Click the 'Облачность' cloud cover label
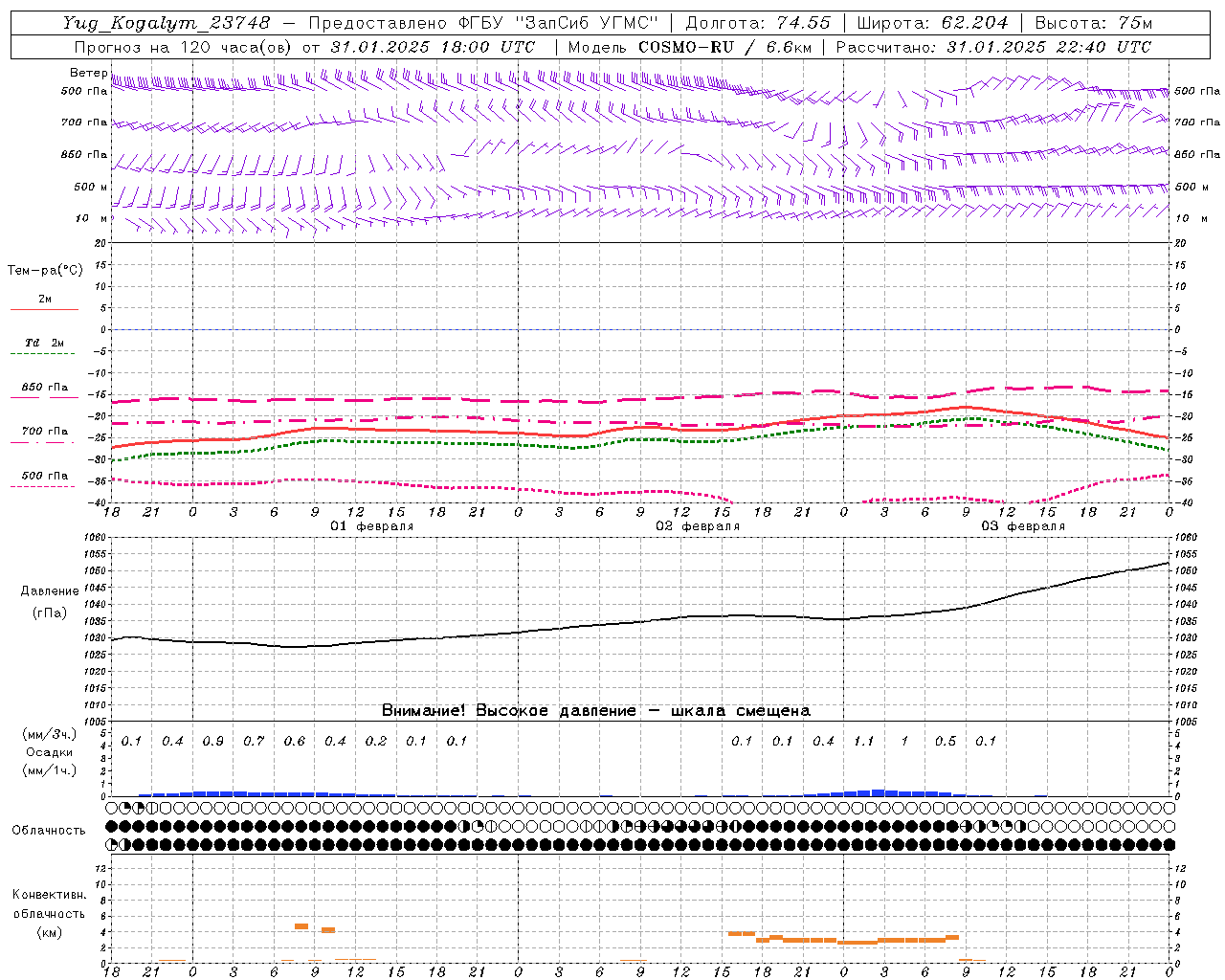The width and height of the screenshot is (1225, 980). coord(49,830)
